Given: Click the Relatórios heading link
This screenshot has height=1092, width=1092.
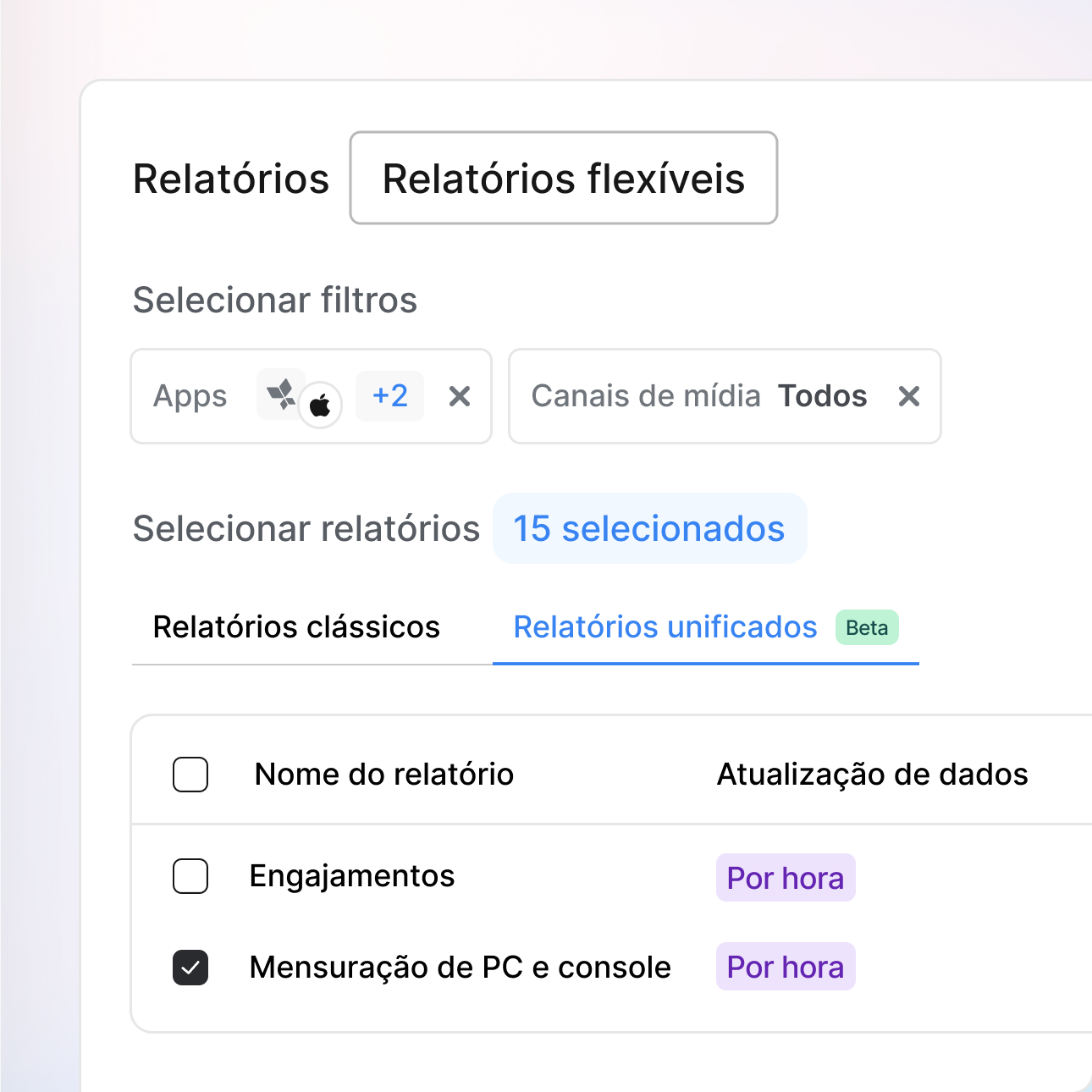Looking at the screenshot, I should point(231,179).
